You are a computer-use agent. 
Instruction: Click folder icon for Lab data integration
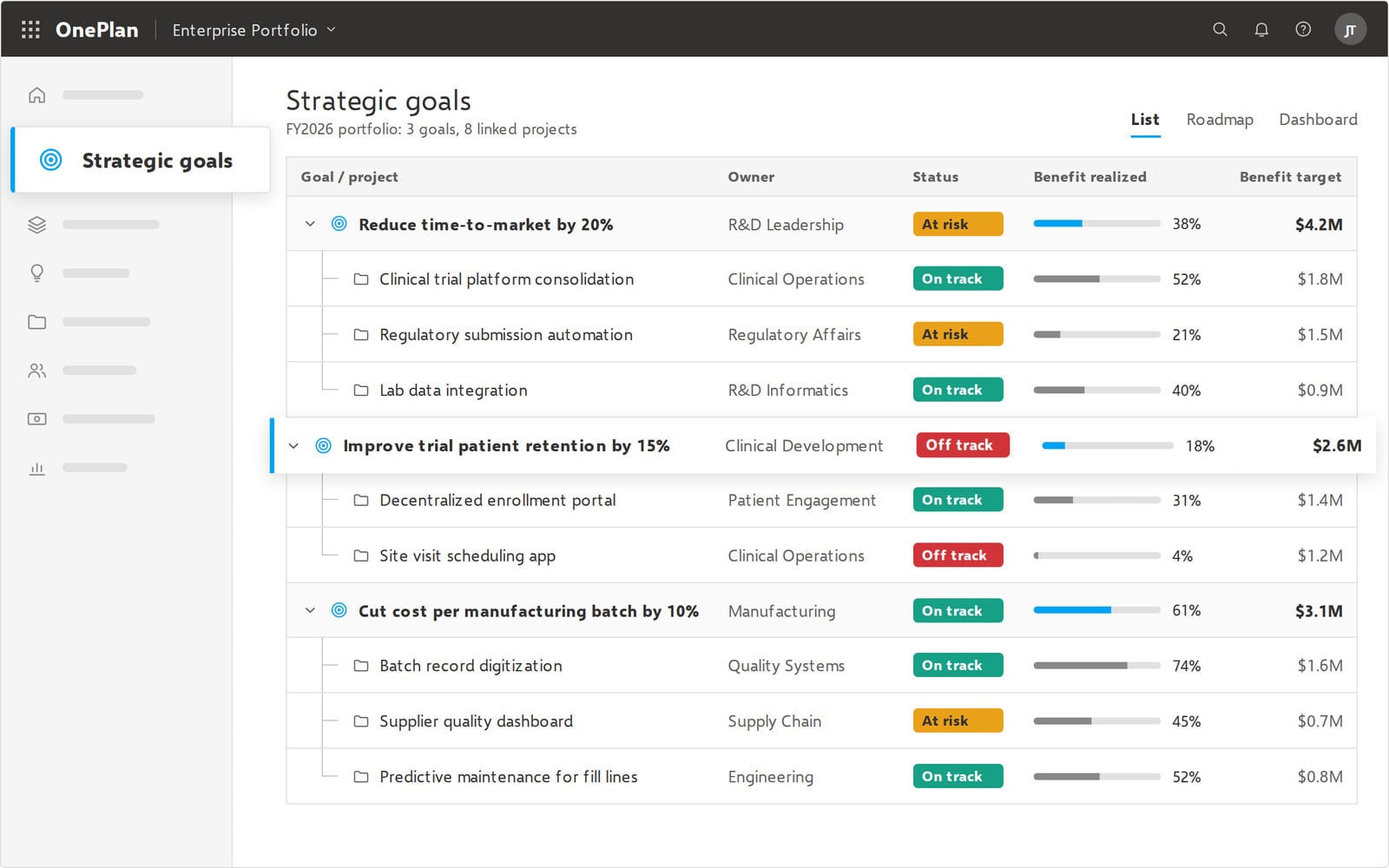point(361,390)
